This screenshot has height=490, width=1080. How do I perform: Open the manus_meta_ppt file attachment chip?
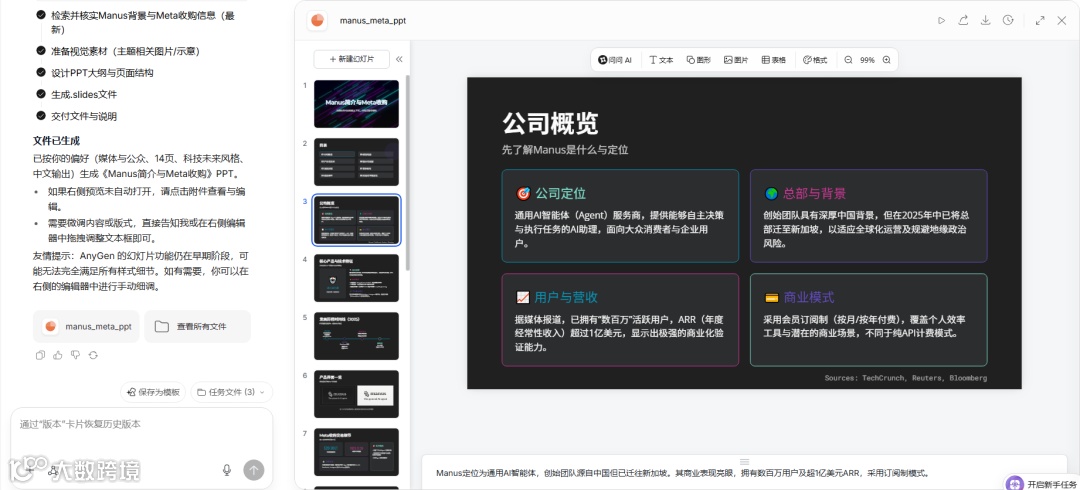point(86,327)
